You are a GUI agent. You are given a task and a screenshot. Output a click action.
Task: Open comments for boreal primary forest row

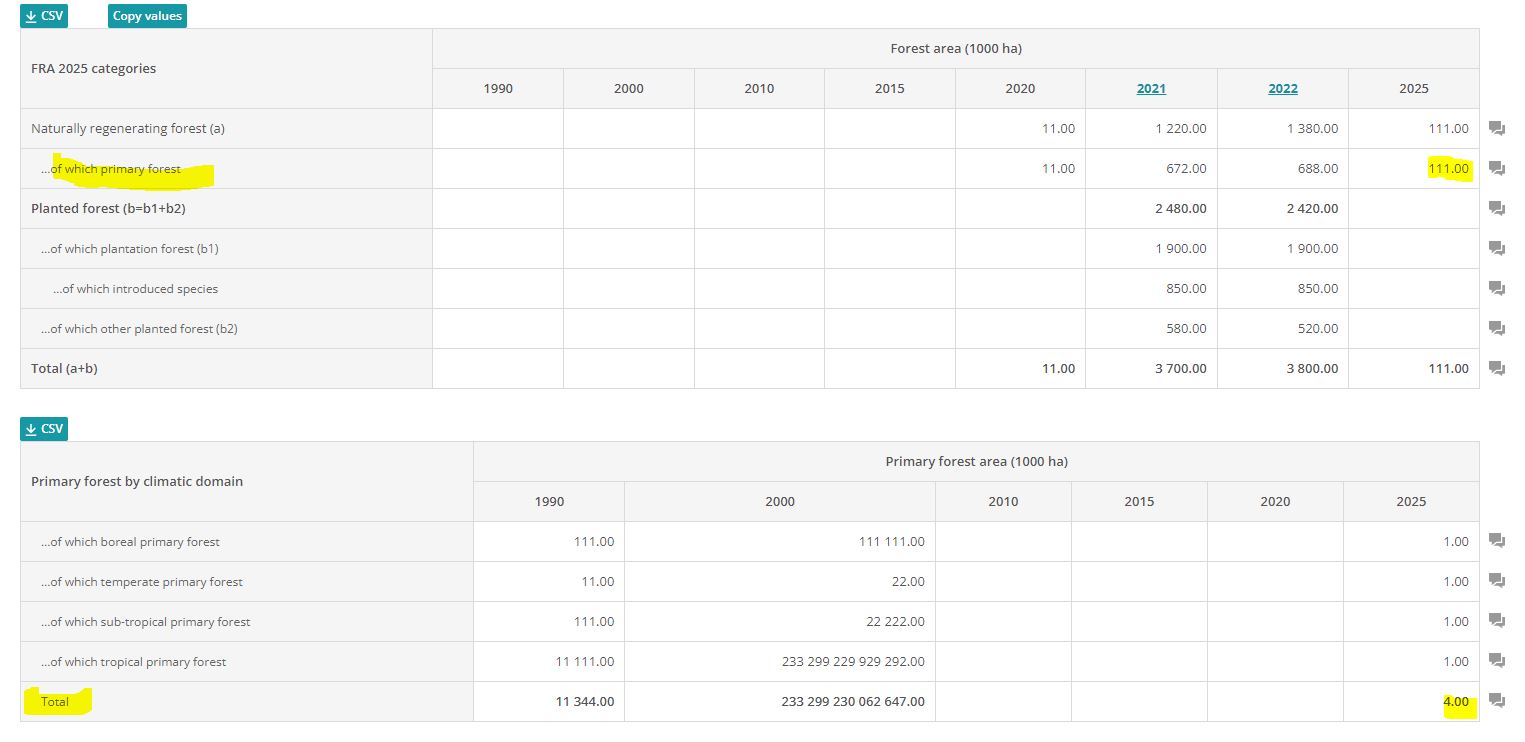click(x=1496, y=541)
